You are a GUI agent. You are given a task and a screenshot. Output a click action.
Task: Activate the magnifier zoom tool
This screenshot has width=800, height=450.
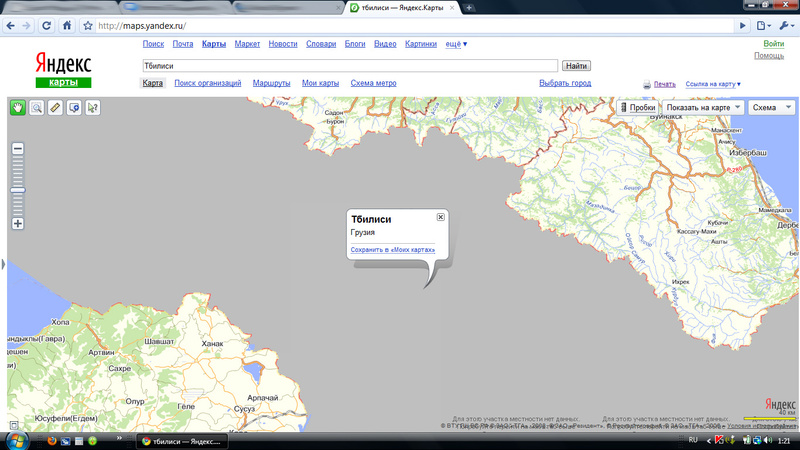[x=36, y=108]
